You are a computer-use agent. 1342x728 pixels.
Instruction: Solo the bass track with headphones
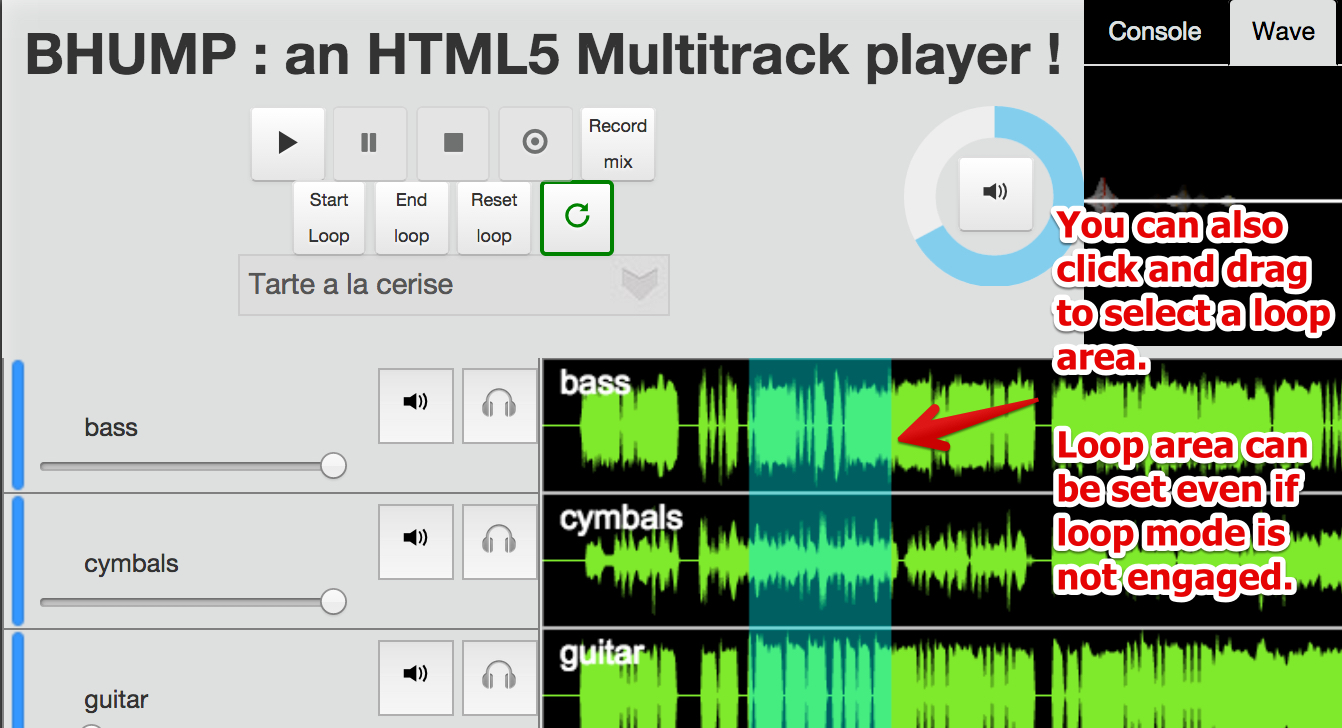(499, 406)
